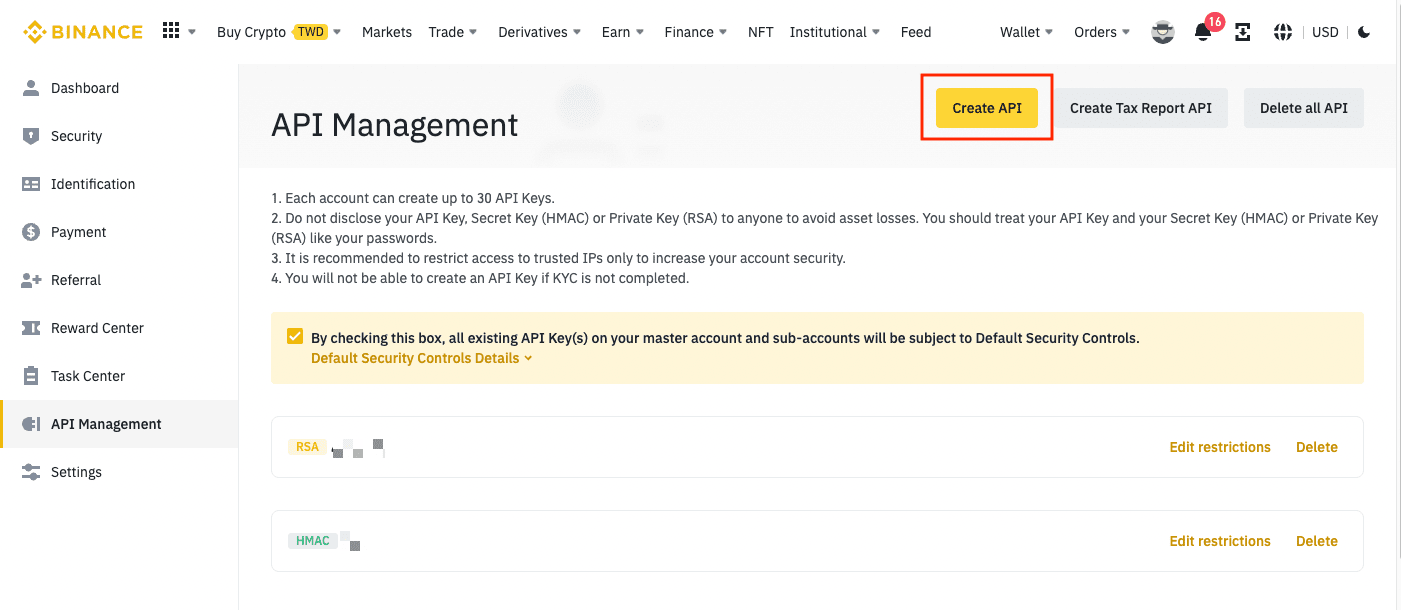Open the Derivatives dropdown menu
This screenshot has height=610, width=1401.
point(541,32)
